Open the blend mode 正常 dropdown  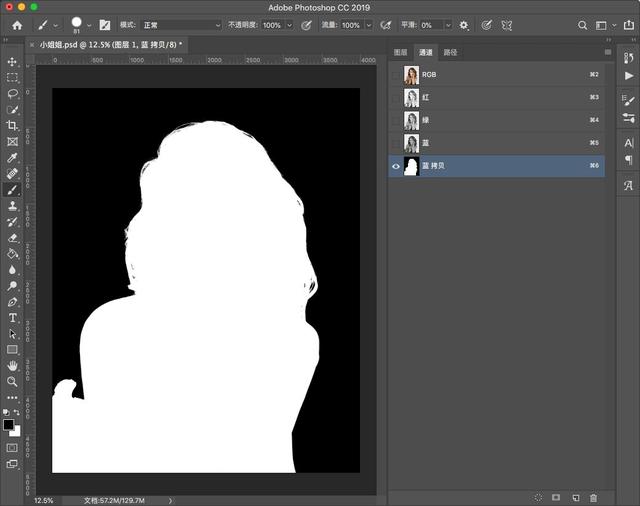(x=181, y=25)
